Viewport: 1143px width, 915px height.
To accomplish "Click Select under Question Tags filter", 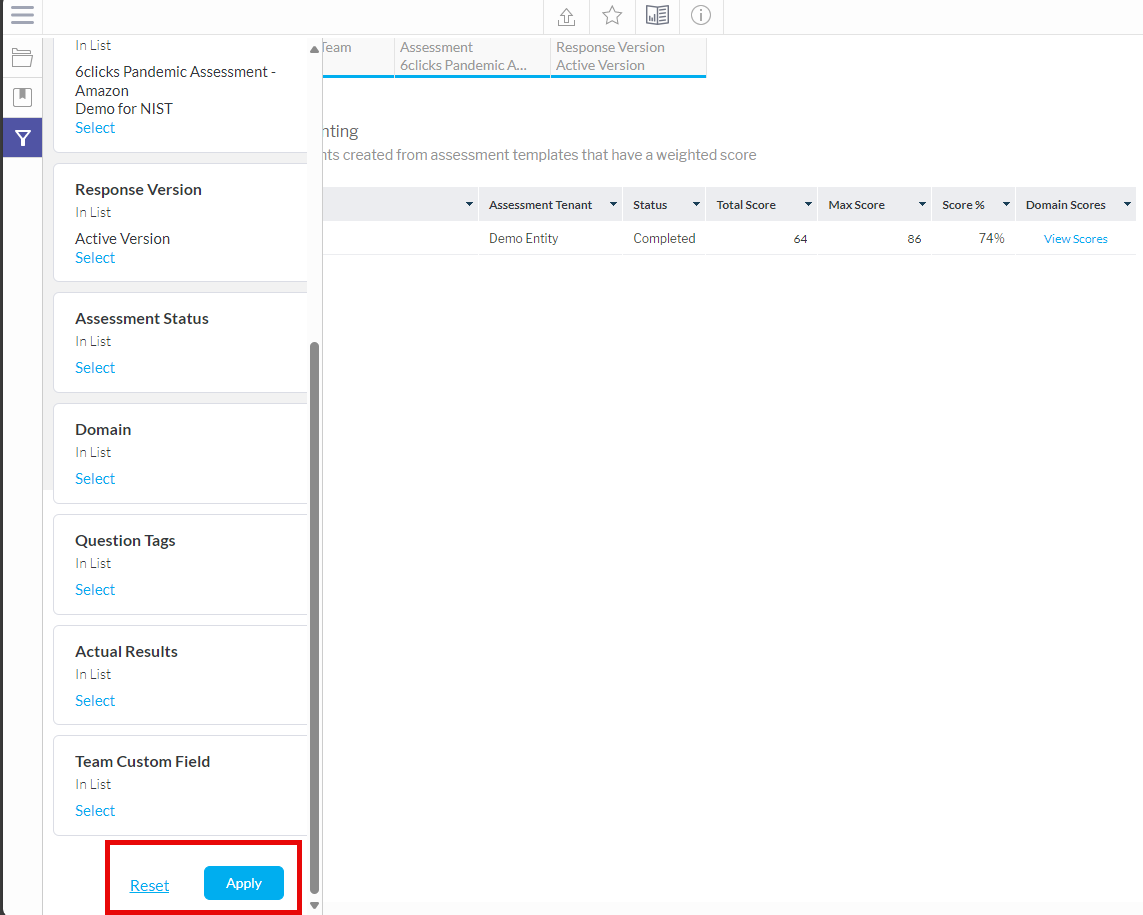I will (95, 590).
